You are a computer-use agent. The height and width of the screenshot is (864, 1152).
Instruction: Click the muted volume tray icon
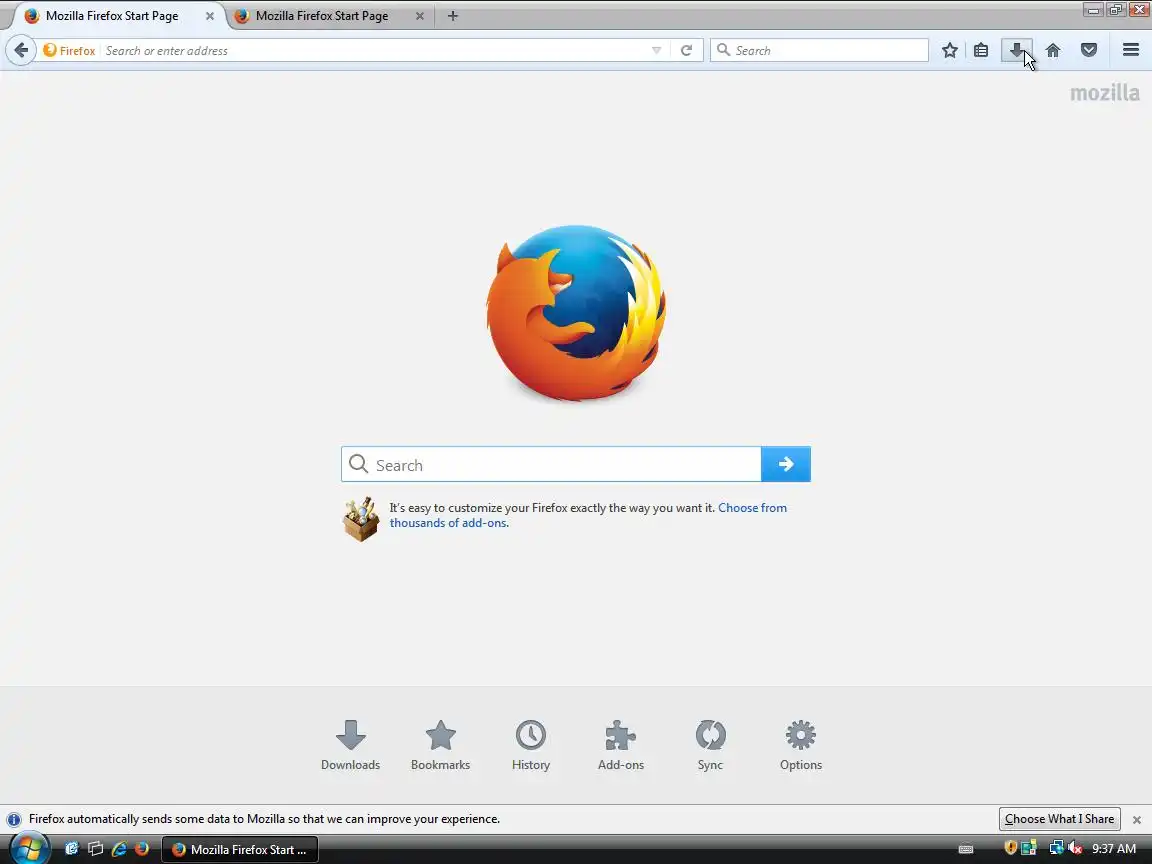(x=1075, y=849)
